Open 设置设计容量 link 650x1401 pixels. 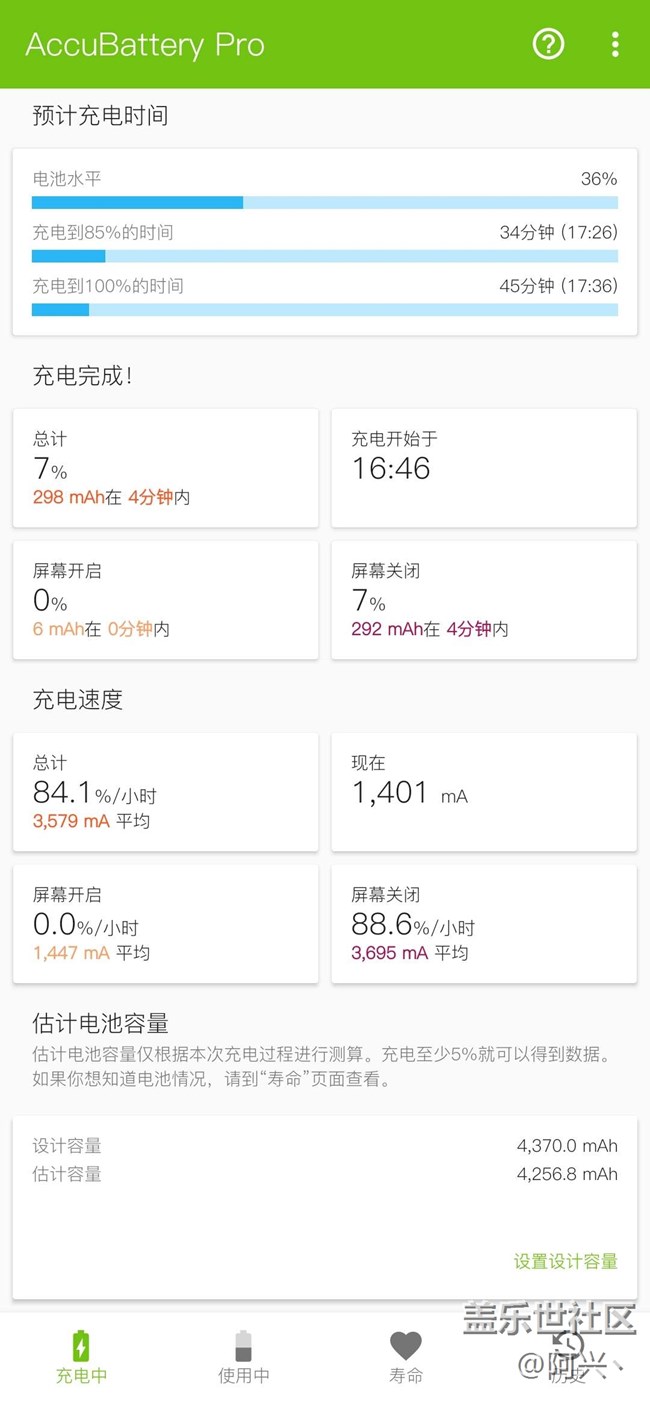pyautogui.click(x=565, y=1261)
